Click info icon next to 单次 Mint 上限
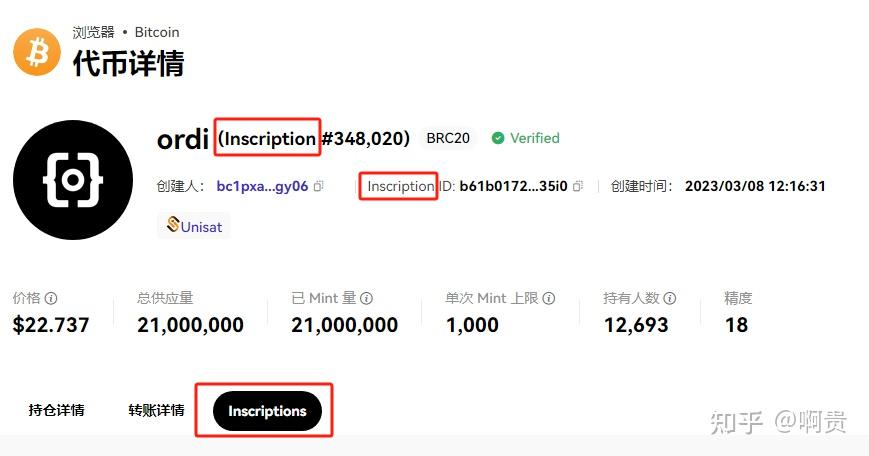Image resolution: width=869 pixels, height=456 pixels. pyautogui.click(x=549, y=299)
